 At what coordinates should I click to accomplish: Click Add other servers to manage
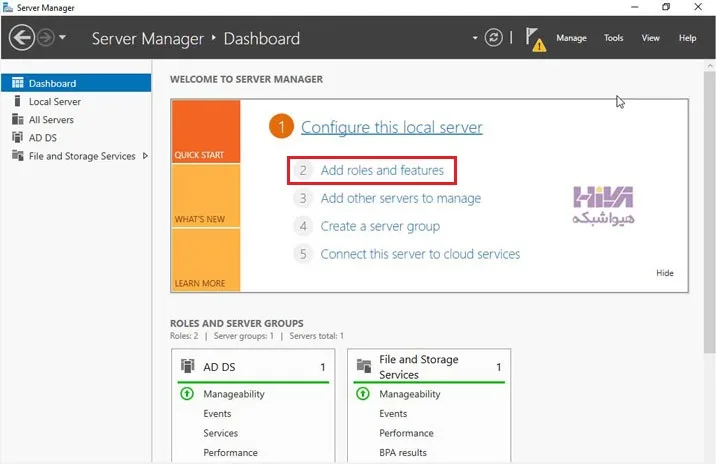(x=400, y=198)
